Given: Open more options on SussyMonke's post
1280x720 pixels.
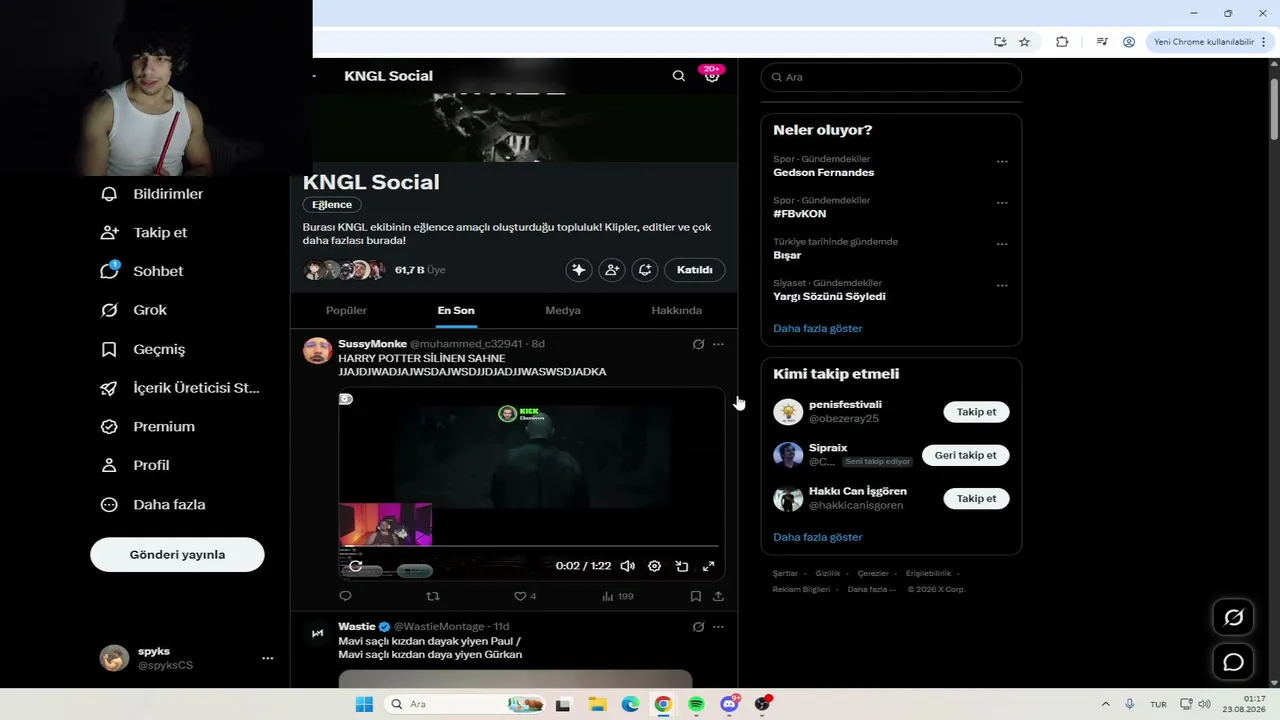Looking at the screenshot, I should click(x=718, y=344).
